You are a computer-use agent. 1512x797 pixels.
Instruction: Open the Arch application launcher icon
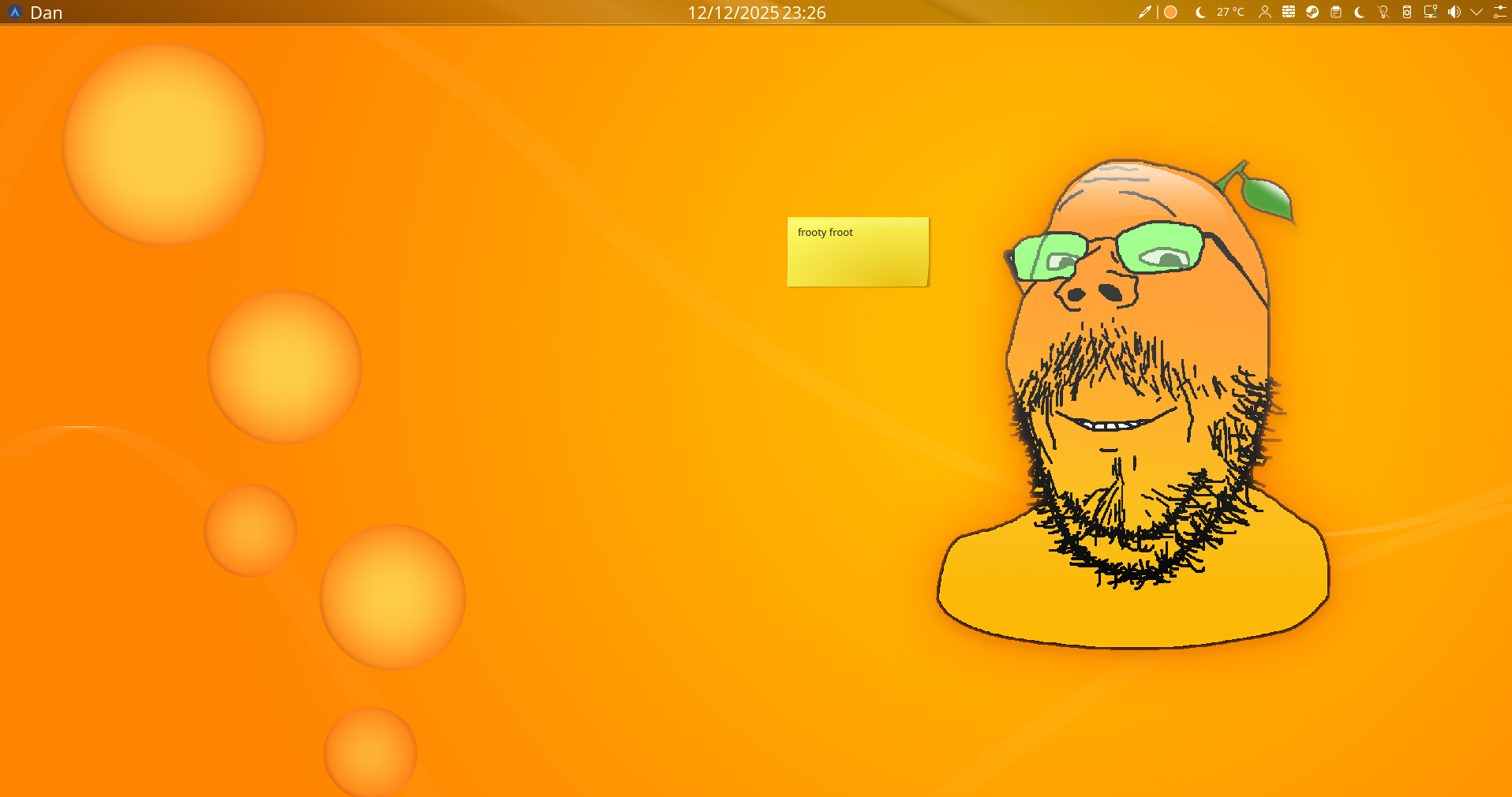click(x=14, y=12)
